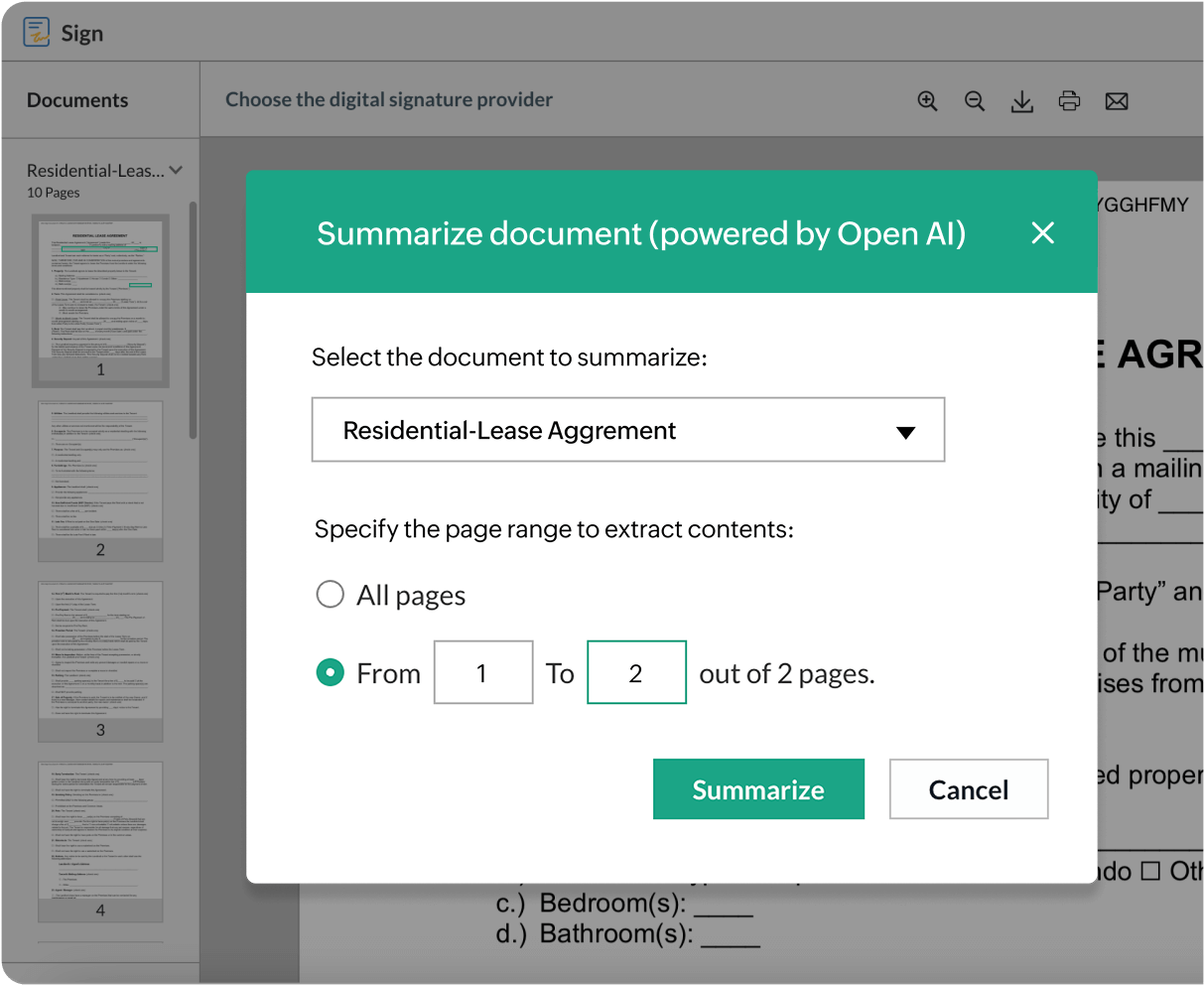Download the document
Viewport: 1204px width, 985px height.
click(1021, 101)
